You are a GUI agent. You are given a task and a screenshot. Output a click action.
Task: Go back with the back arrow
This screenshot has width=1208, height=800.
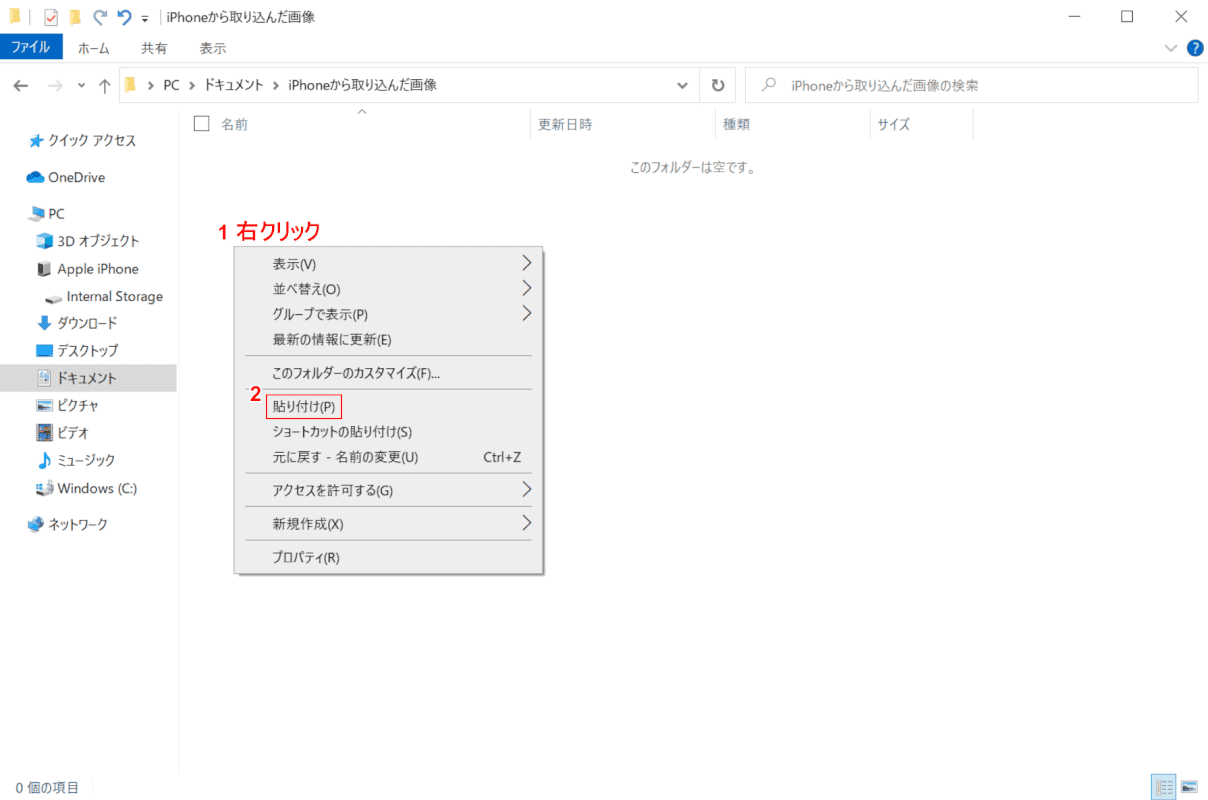21,86
